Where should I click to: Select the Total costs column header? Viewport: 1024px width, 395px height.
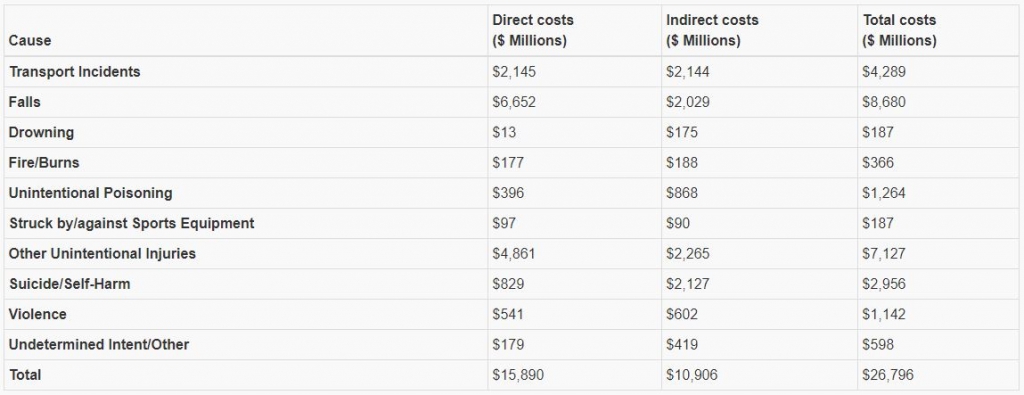tap(899, 30)
